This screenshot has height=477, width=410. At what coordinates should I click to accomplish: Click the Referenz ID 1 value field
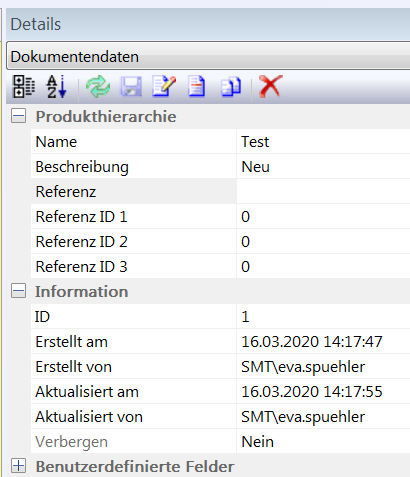coord(323,217)
